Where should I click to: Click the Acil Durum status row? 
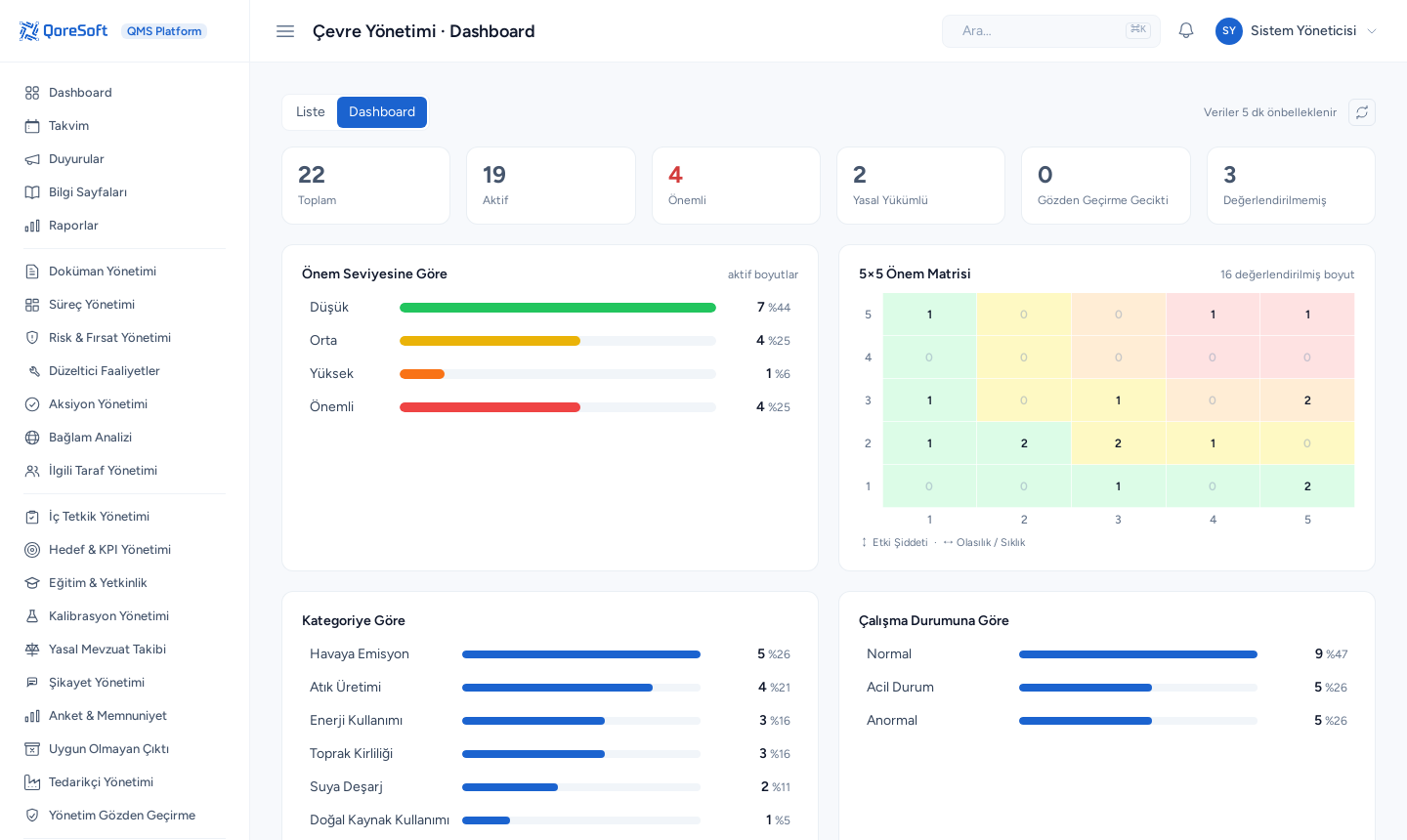1107,688
